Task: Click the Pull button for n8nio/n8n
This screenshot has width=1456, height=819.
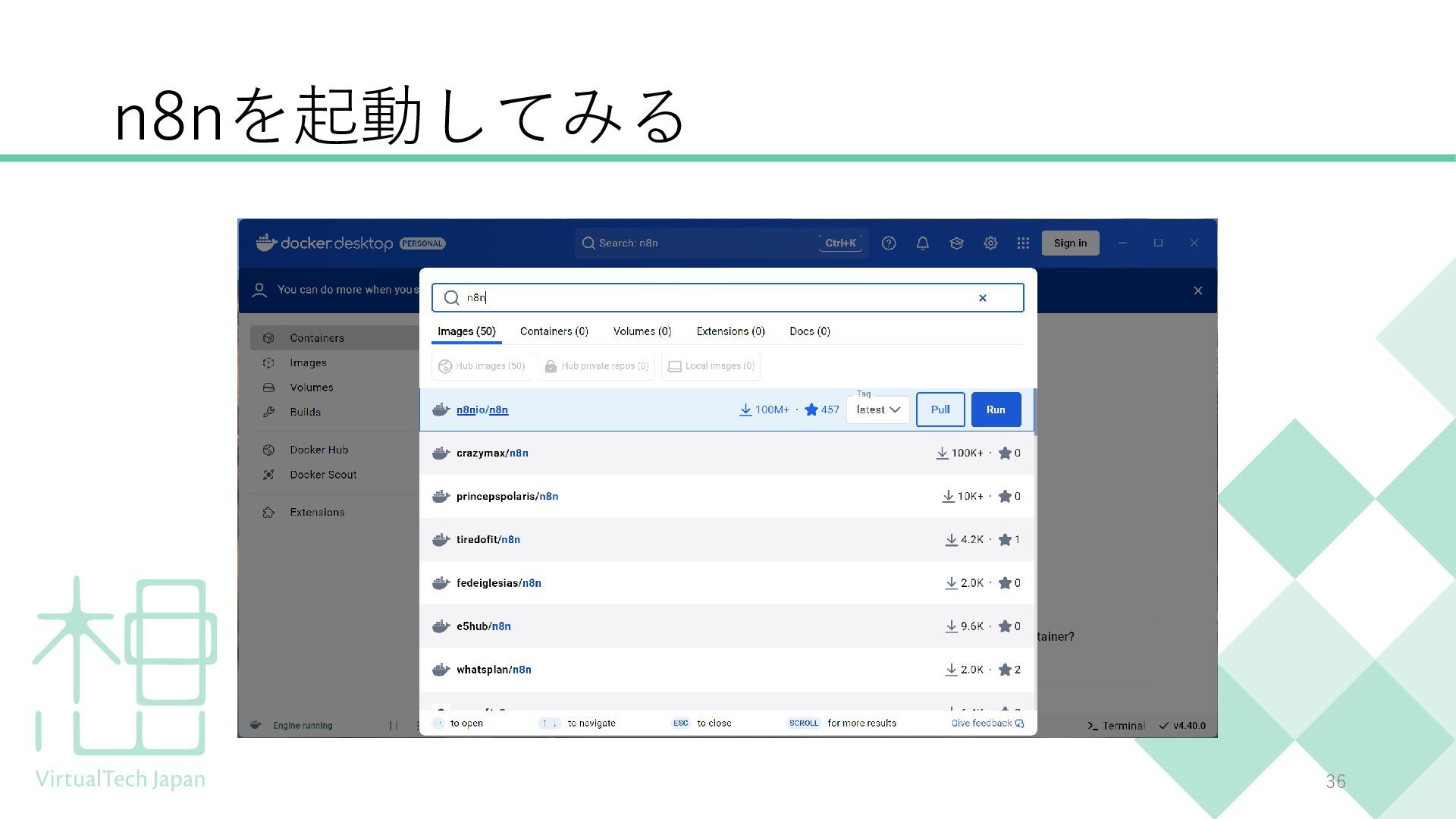Action: click(x=940, y=409)
